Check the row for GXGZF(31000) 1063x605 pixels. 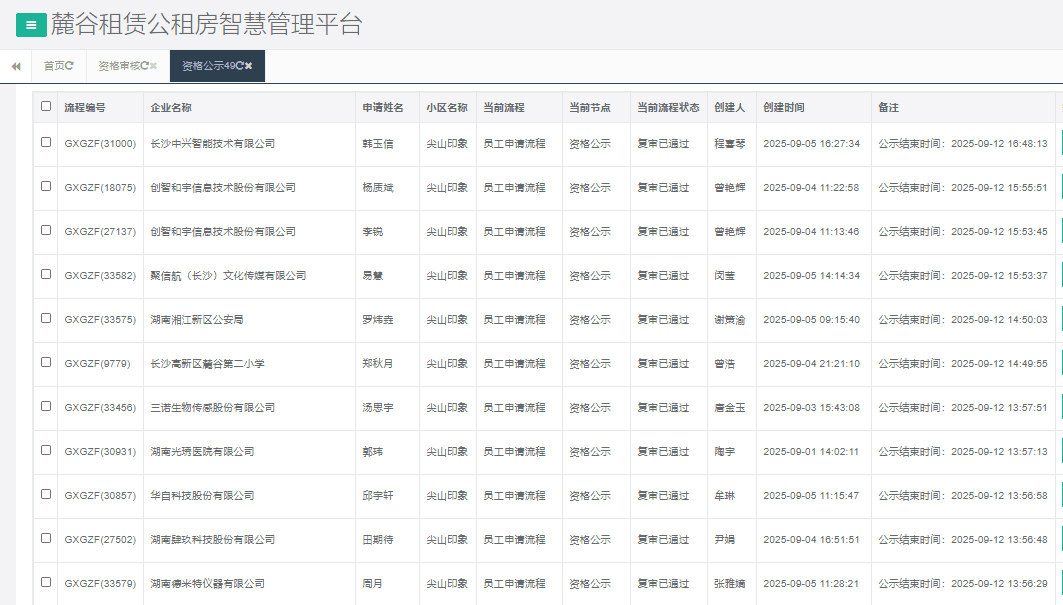coord(46,142)
